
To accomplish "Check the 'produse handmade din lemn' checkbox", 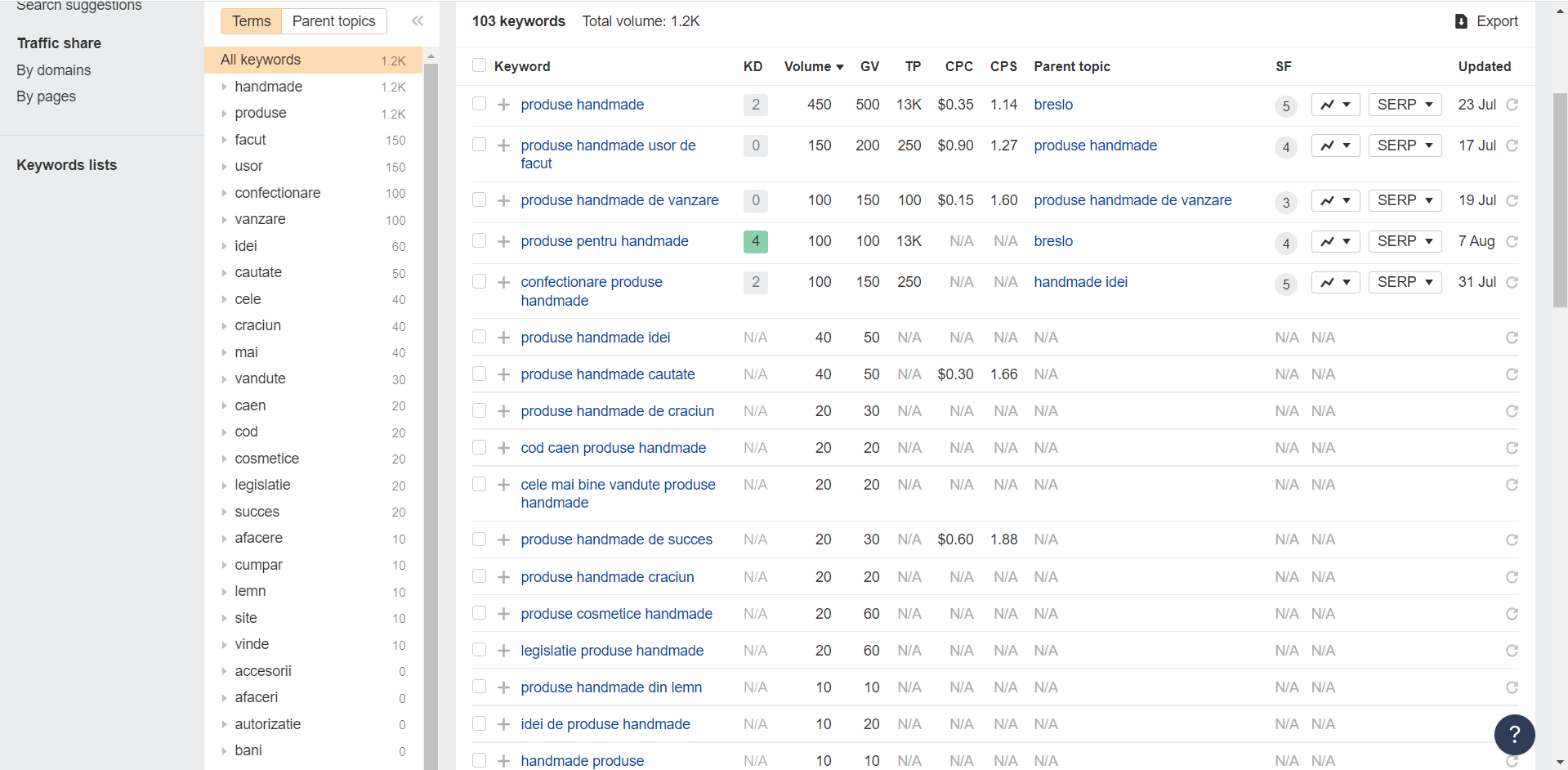I will pyautogui.click(x=479, y=687).
